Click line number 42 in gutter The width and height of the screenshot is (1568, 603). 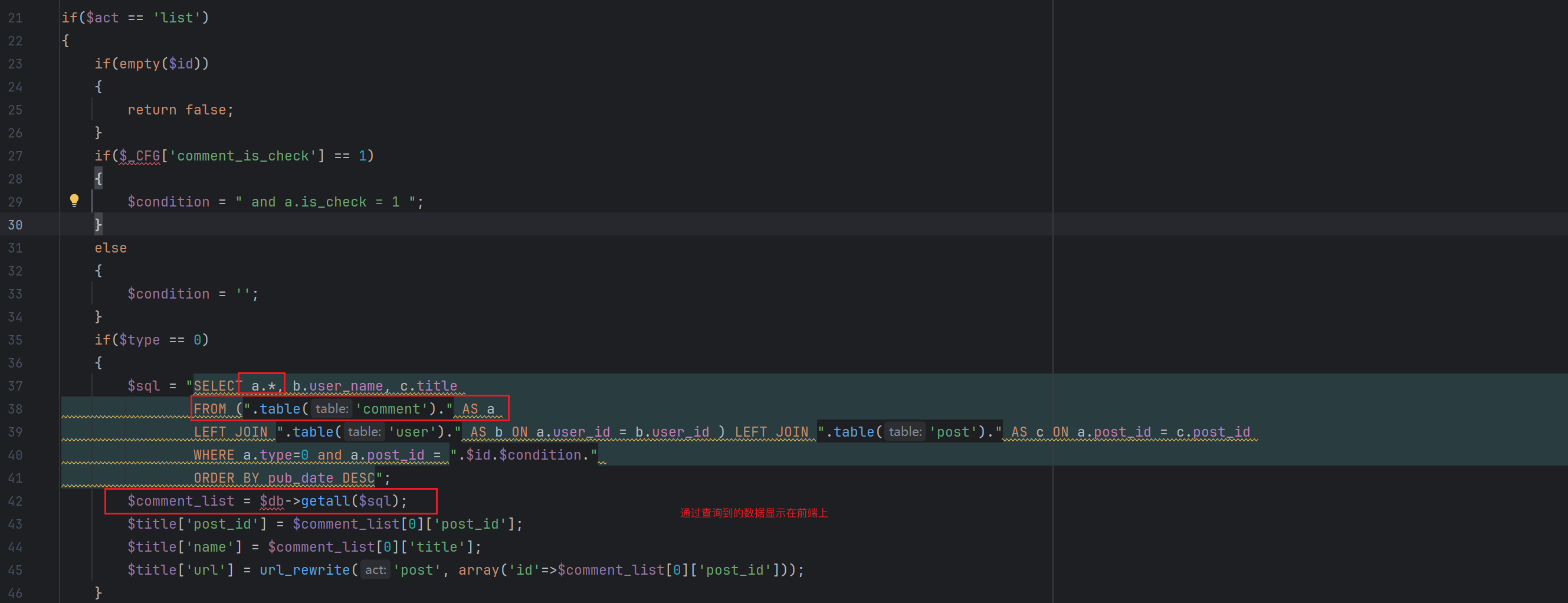pyautogui.click(x=15, y=502)
